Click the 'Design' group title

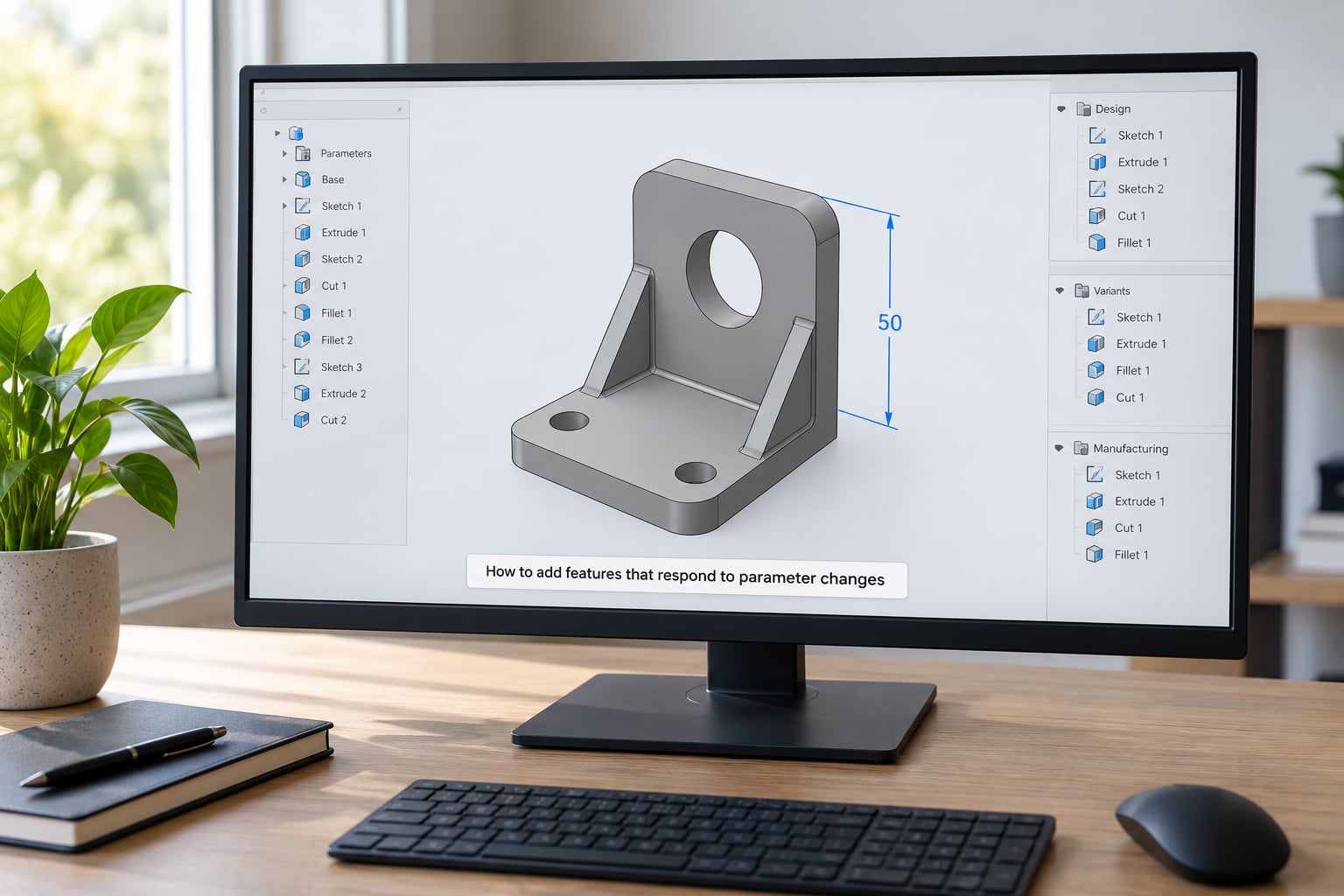click(1113, 108)
